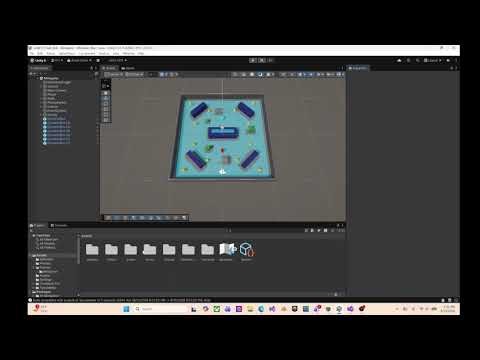Open the Global/Local handle rotation dropdown

pyautogui.click(x=134, y=74)
